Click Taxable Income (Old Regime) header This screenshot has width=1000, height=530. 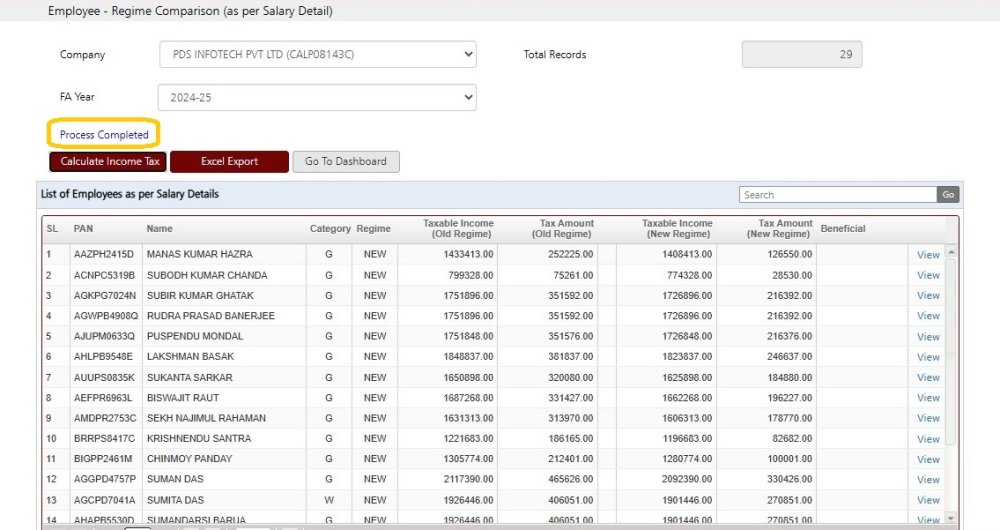459,228
